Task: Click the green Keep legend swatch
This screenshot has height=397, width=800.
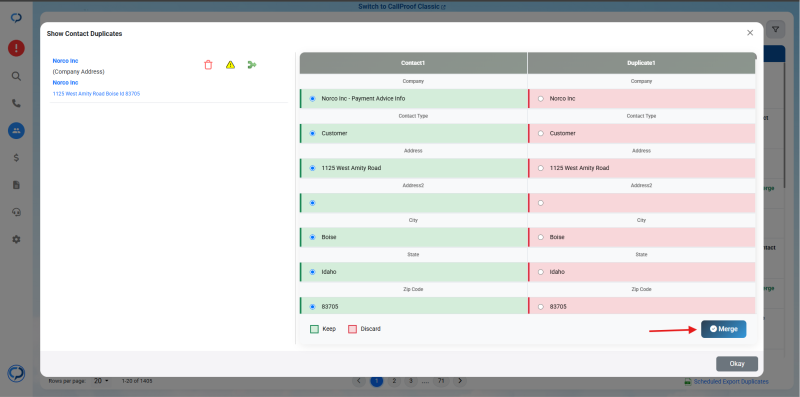Action: click(x=314, y=329)
